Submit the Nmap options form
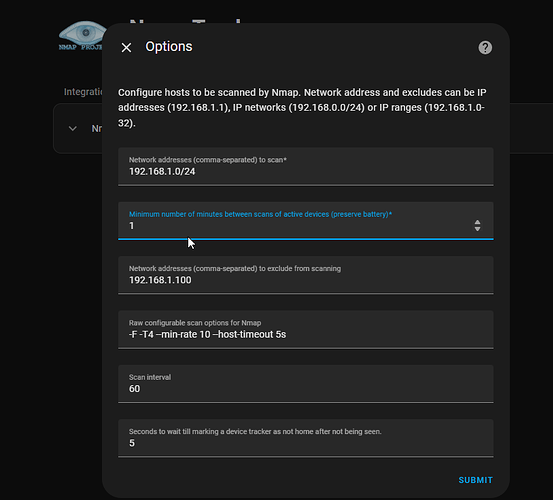Image resolution: width=553 pixels, height=500 pixels. 475,480
